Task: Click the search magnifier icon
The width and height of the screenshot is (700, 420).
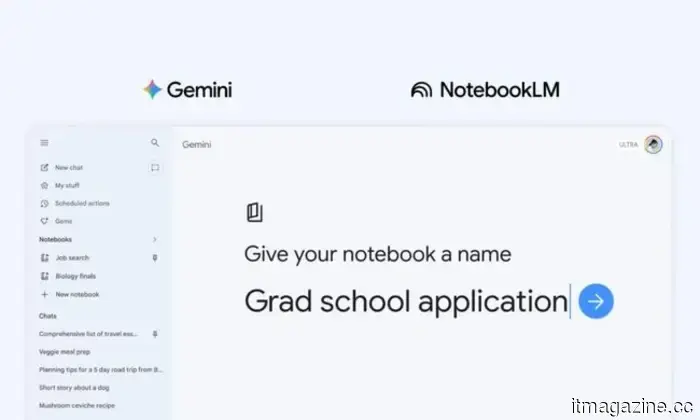Action: [x=155, y=143]
